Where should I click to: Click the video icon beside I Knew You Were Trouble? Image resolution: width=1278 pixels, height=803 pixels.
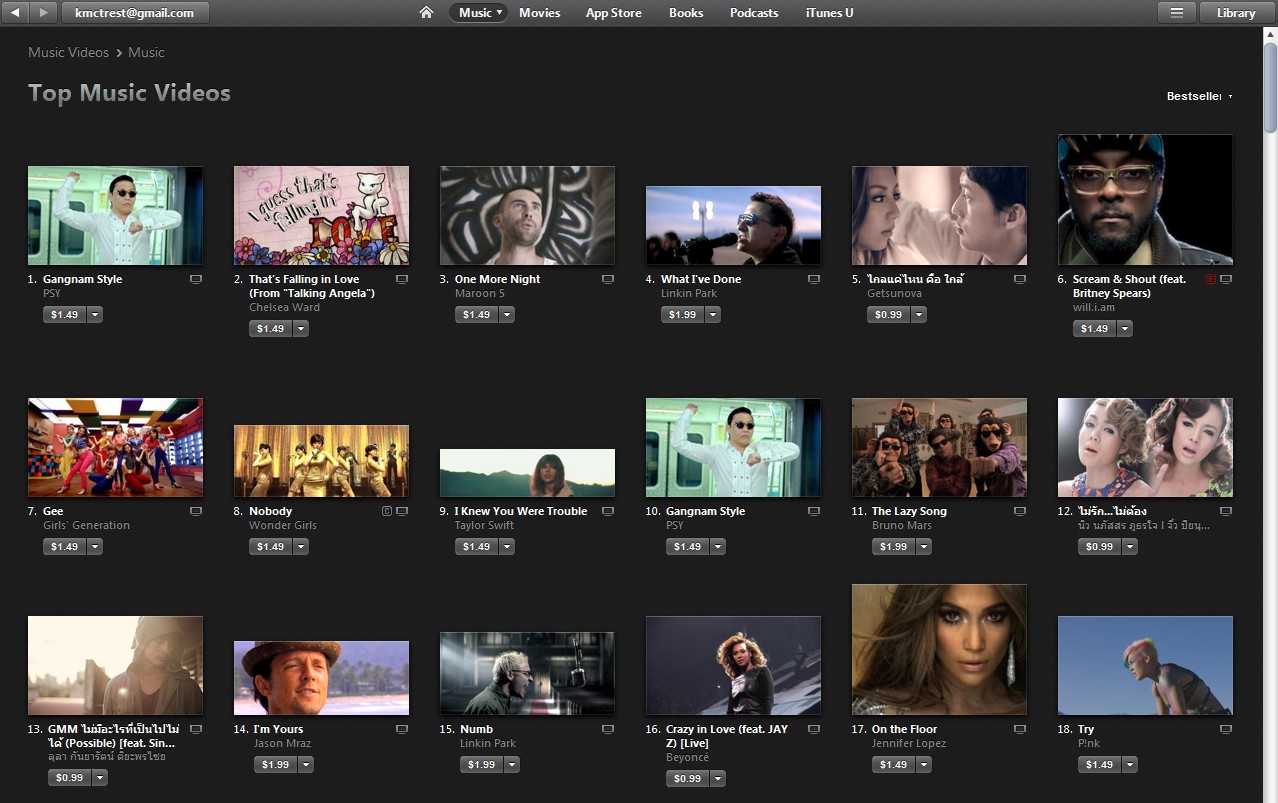(x=608, y=511)
